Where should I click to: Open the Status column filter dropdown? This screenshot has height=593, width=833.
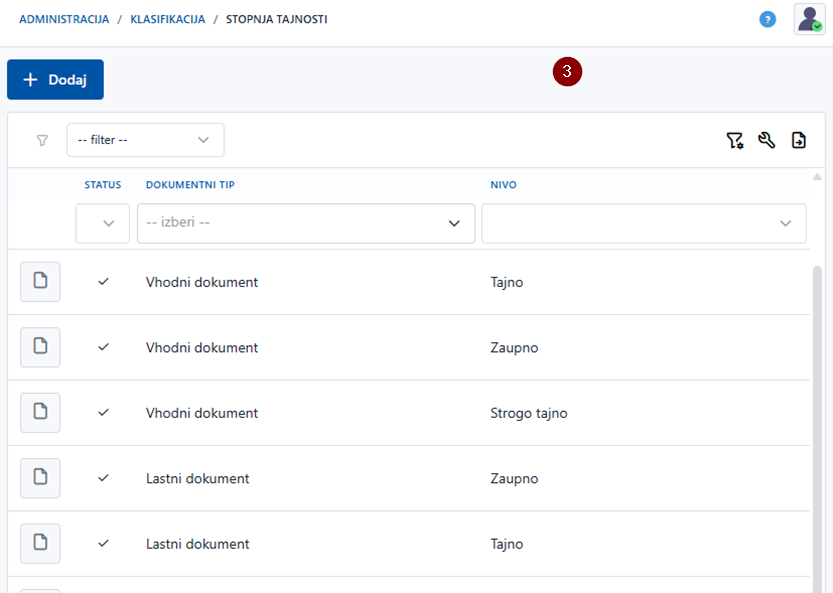(103, 223)
